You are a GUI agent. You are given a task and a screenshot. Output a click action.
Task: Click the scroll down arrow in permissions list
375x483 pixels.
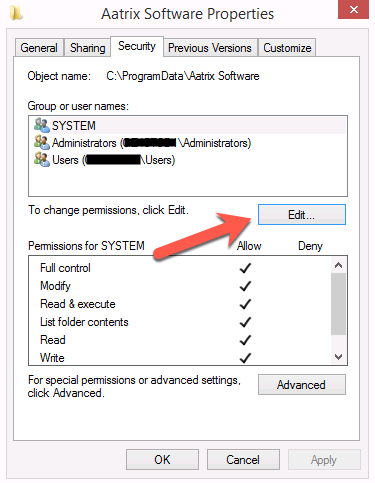pyautogui.click(x=339, y=357)
